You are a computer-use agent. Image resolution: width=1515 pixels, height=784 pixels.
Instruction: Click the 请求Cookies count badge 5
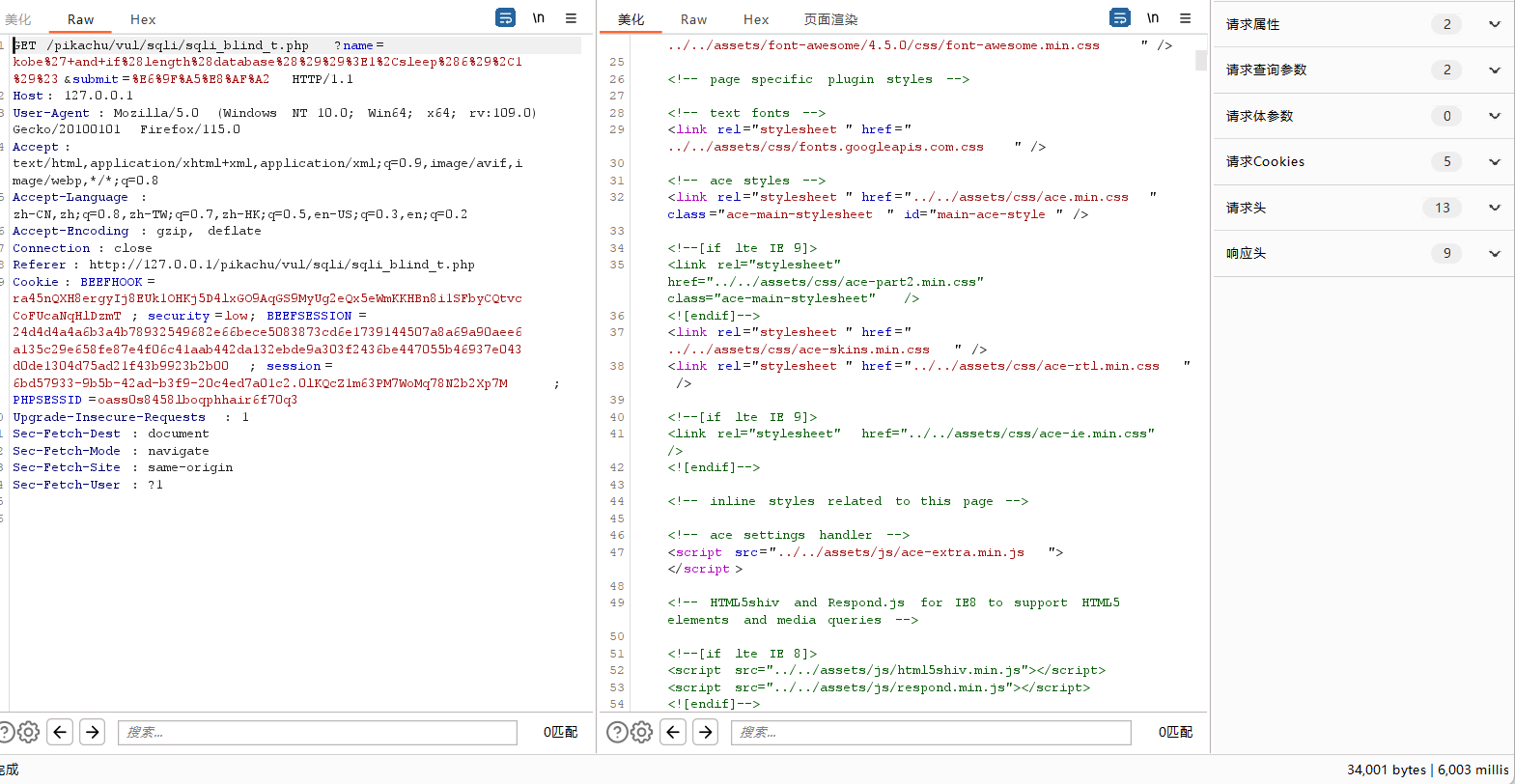point(1446,161)
